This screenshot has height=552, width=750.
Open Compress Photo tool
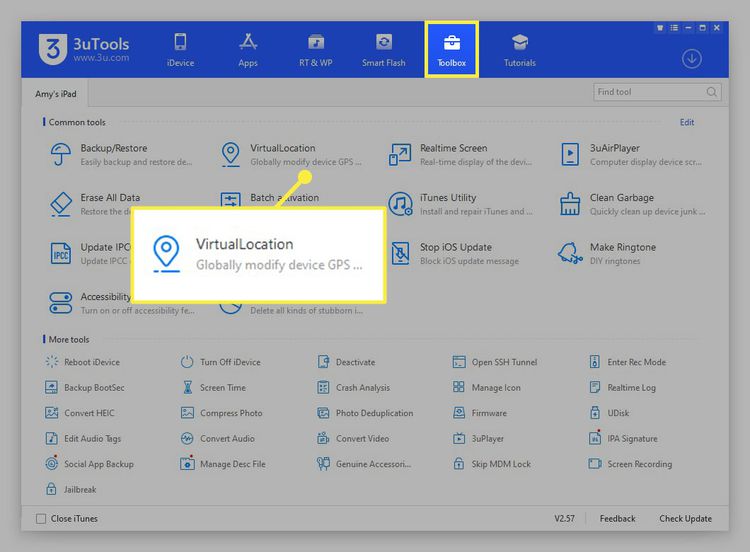pyautogui.click(x=221, y=413)
